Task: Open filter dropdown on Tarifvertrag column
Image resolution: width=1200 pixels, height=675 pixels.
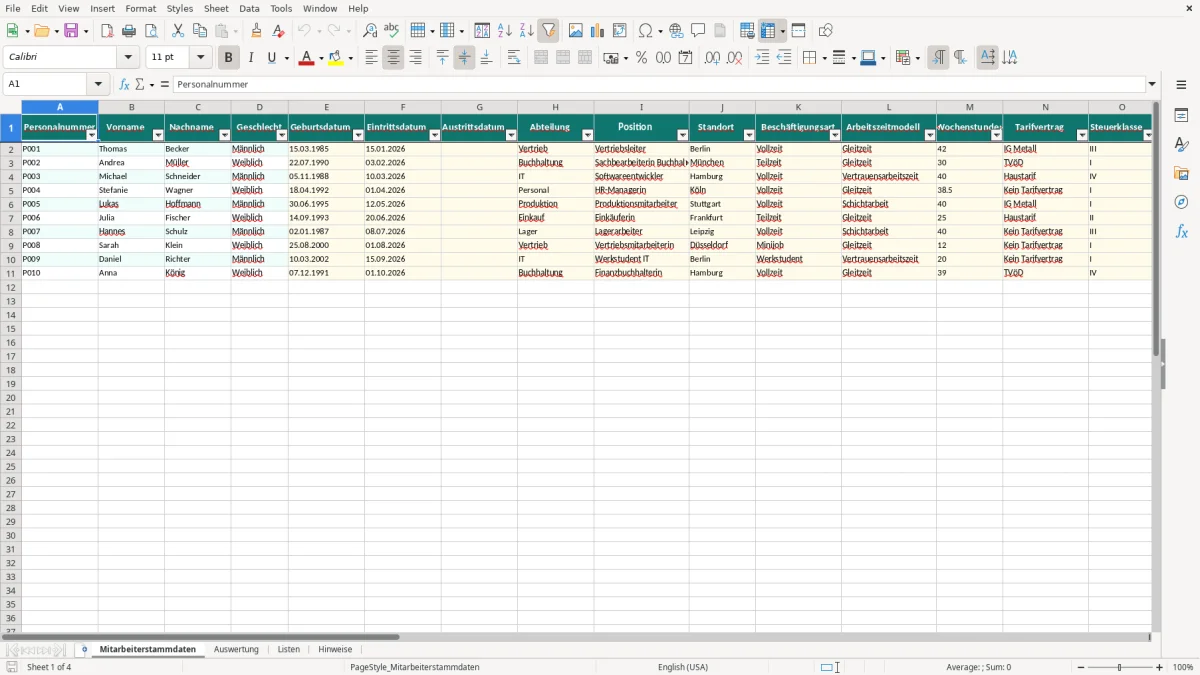Action: pyautogui.click(x=1082, y=135)
